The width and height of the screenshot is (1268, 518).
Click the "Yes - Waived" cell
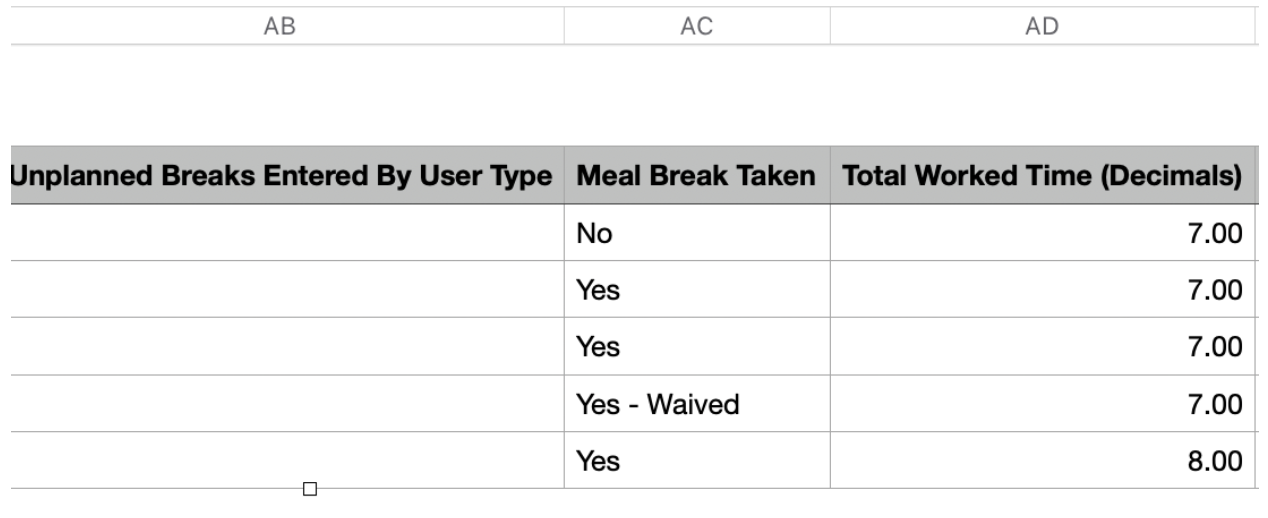[696, 404]
